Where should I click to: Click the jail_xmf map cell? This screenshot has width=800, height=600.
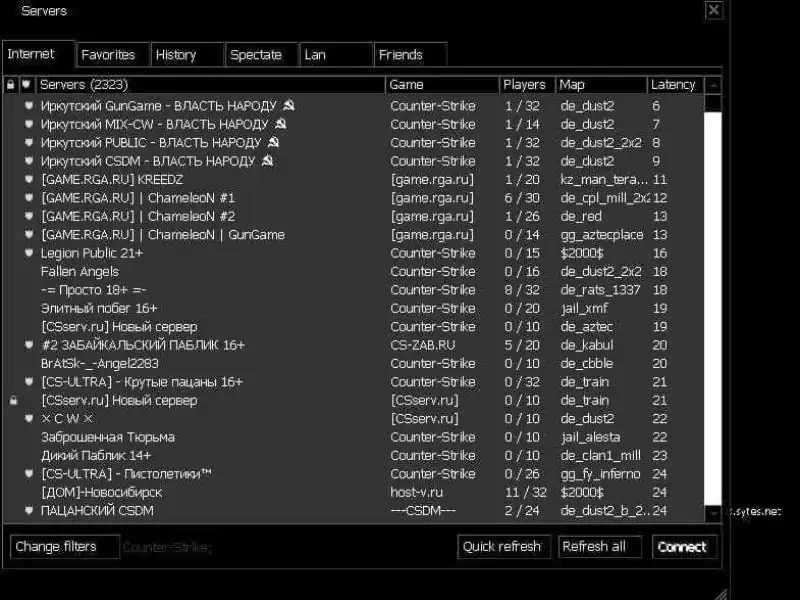tap(584, 308)
